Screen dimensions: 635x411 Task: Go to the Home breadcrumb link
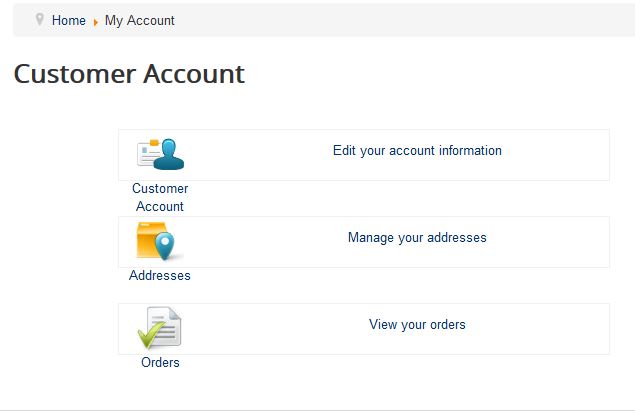pyautogui.click(x=69, y=20)
